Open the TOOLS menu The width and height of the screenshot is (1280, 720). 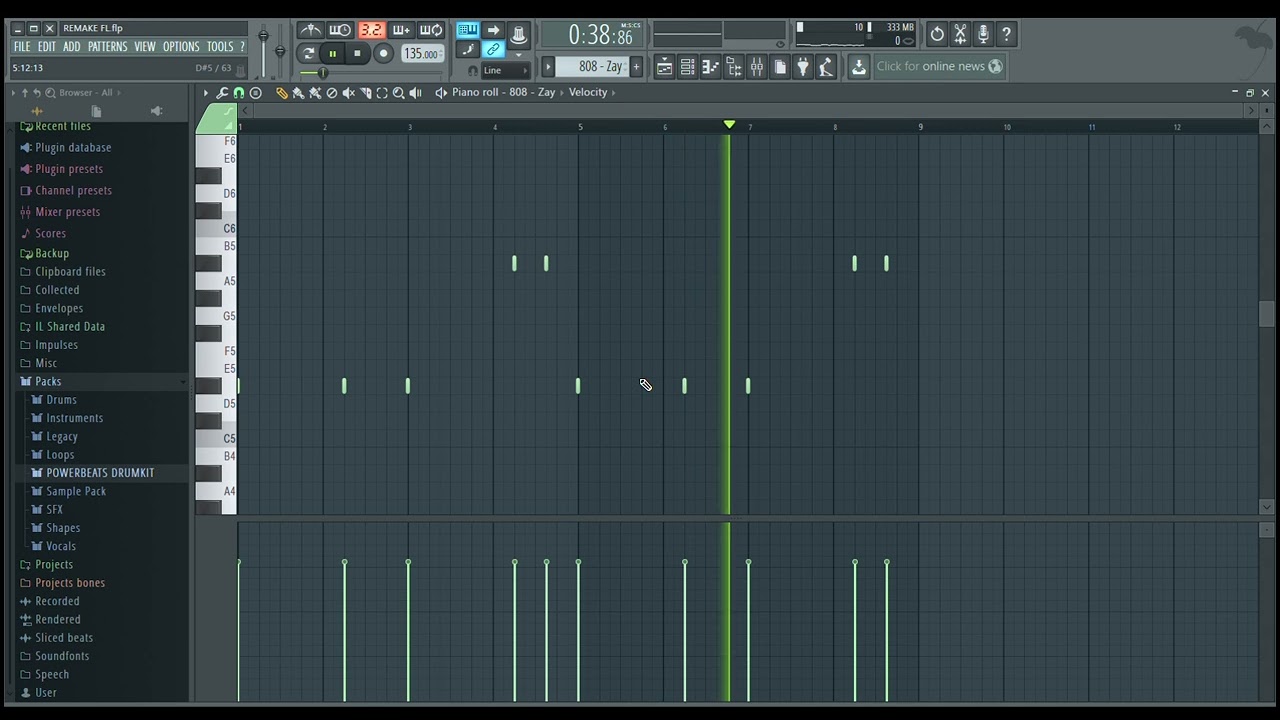[220, 47]
